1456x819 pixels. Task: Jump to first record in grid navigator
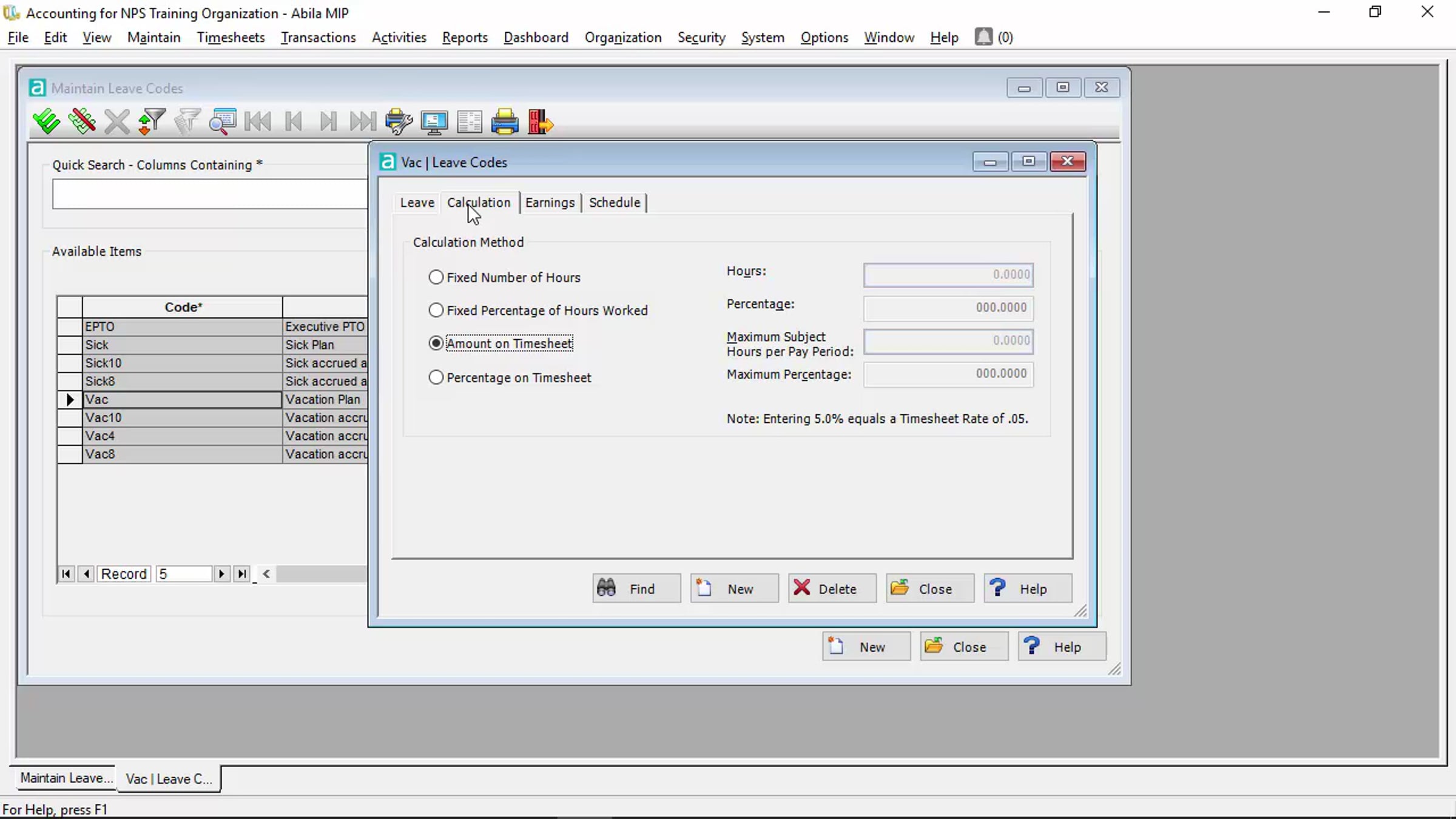pos(66,574)
